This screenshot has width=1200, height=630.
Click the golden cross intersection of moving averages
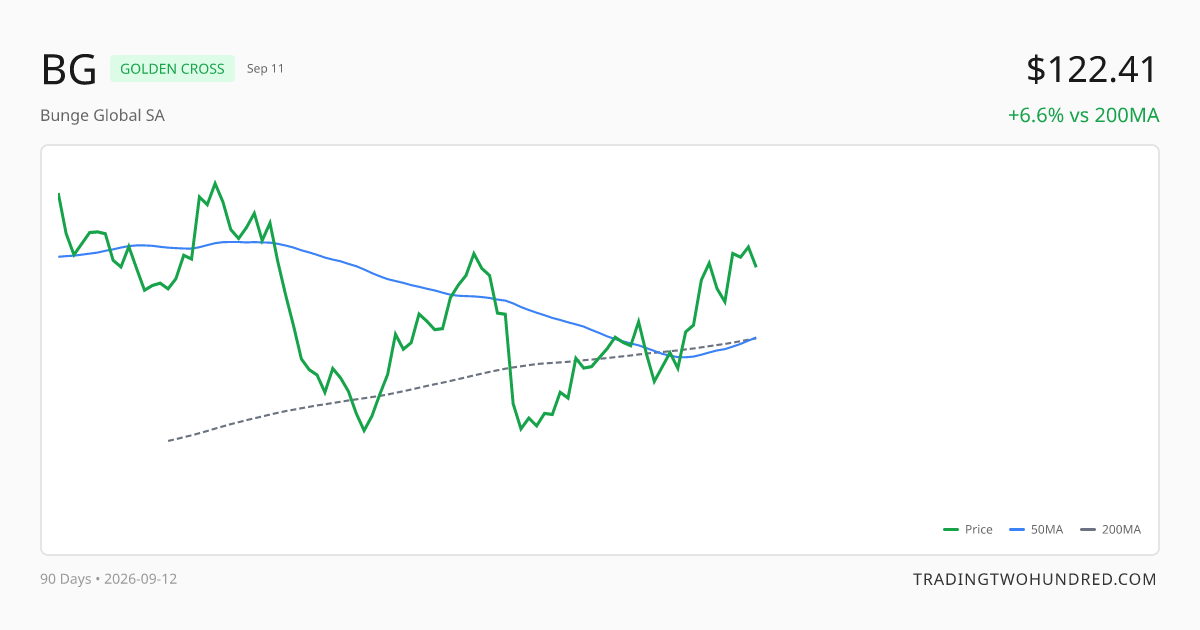click(754, 338)
